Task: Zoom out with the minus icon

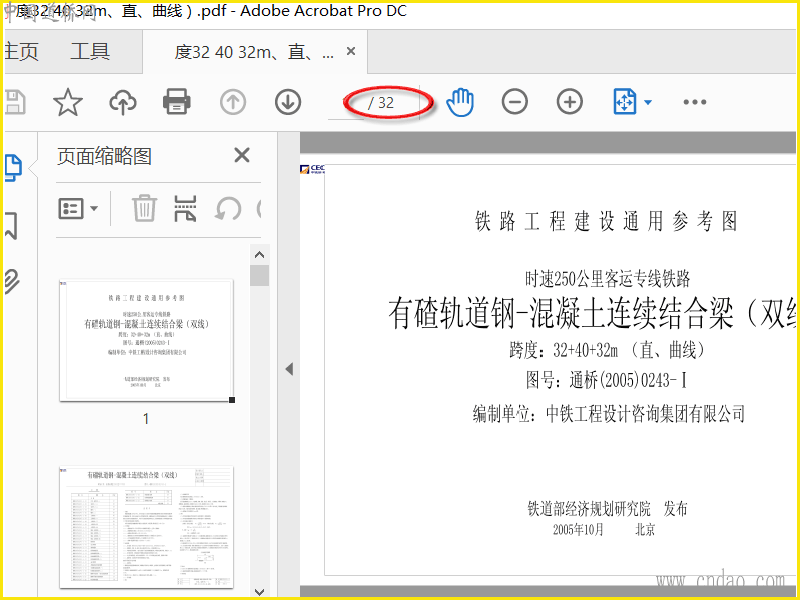Action: click(515, 102)
